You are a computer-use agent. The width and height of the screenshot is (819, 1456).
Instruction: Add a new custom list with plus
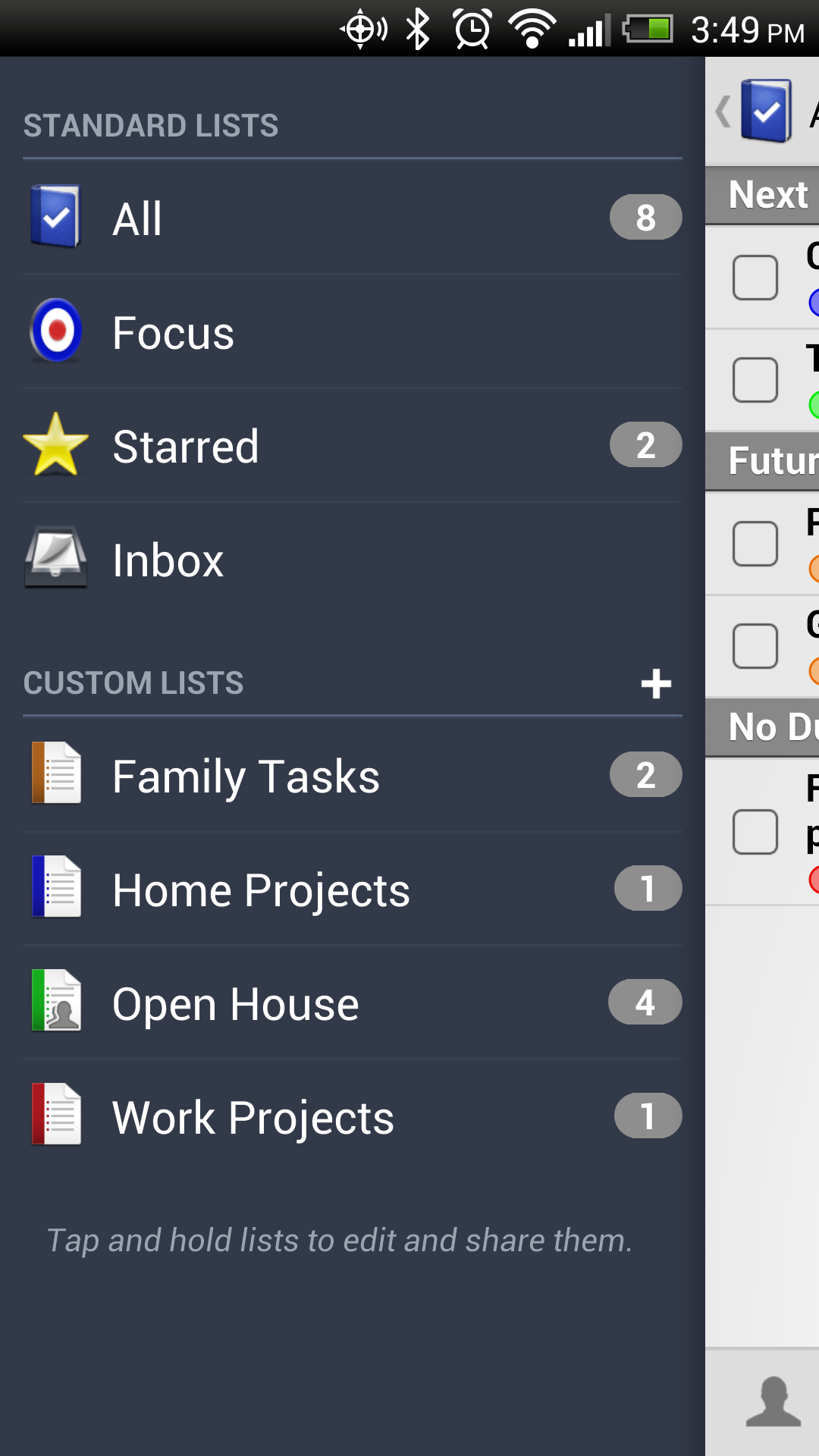[x=656, y=684]
